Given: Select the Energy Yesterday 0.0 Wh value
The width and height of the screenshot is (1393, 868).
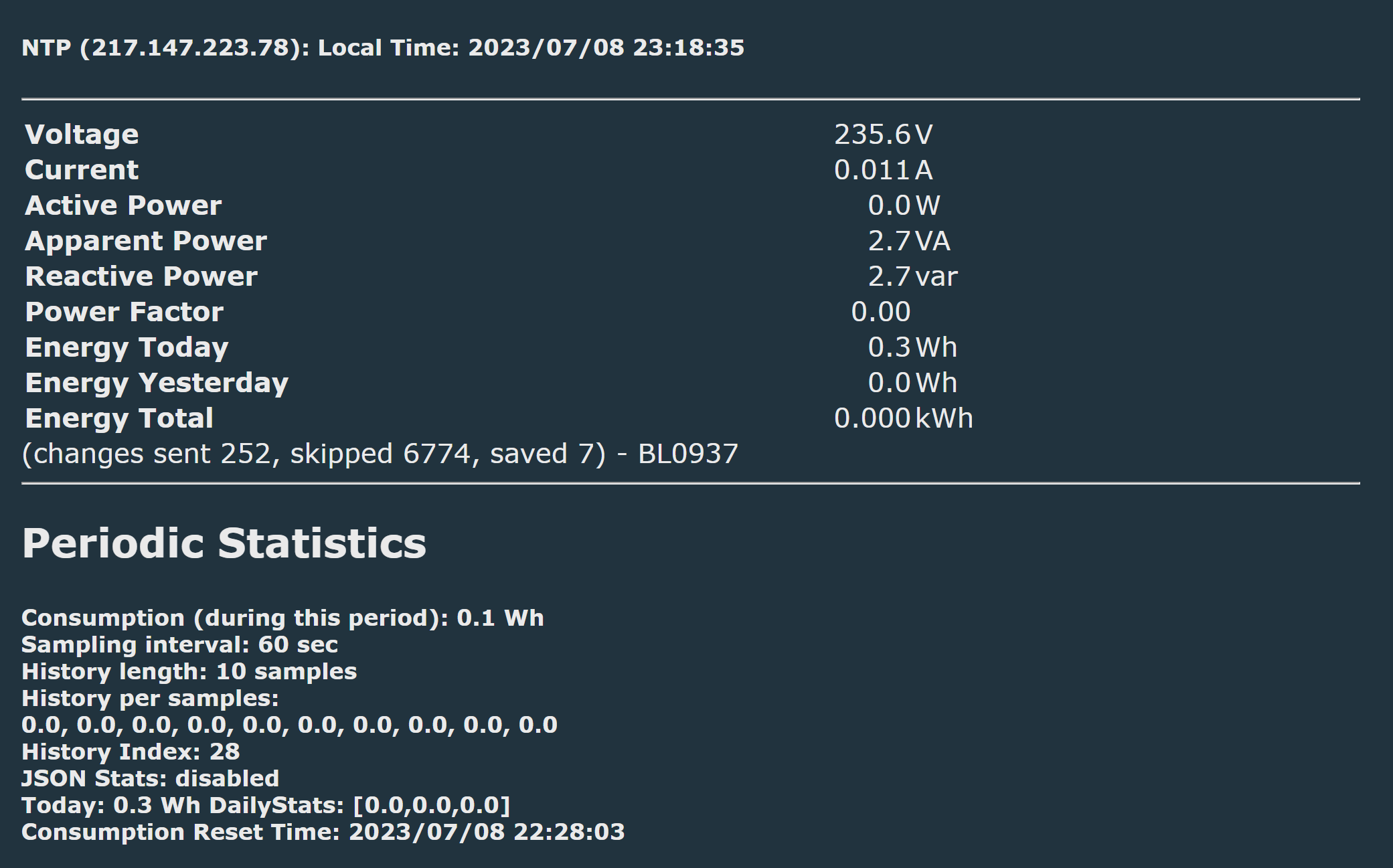Looking at the screenshot, I should coord(912,383).
